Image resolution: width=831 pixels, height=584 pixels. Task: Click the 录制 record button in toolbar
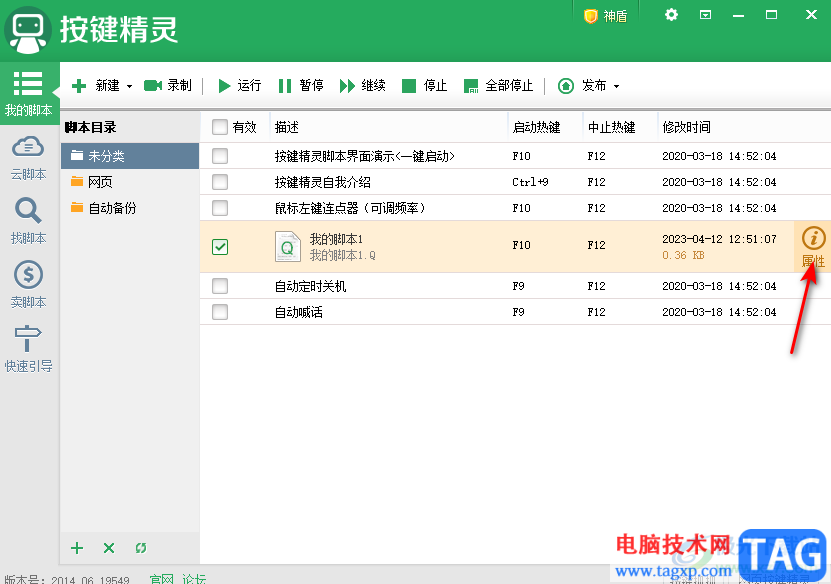click(168, 86)
